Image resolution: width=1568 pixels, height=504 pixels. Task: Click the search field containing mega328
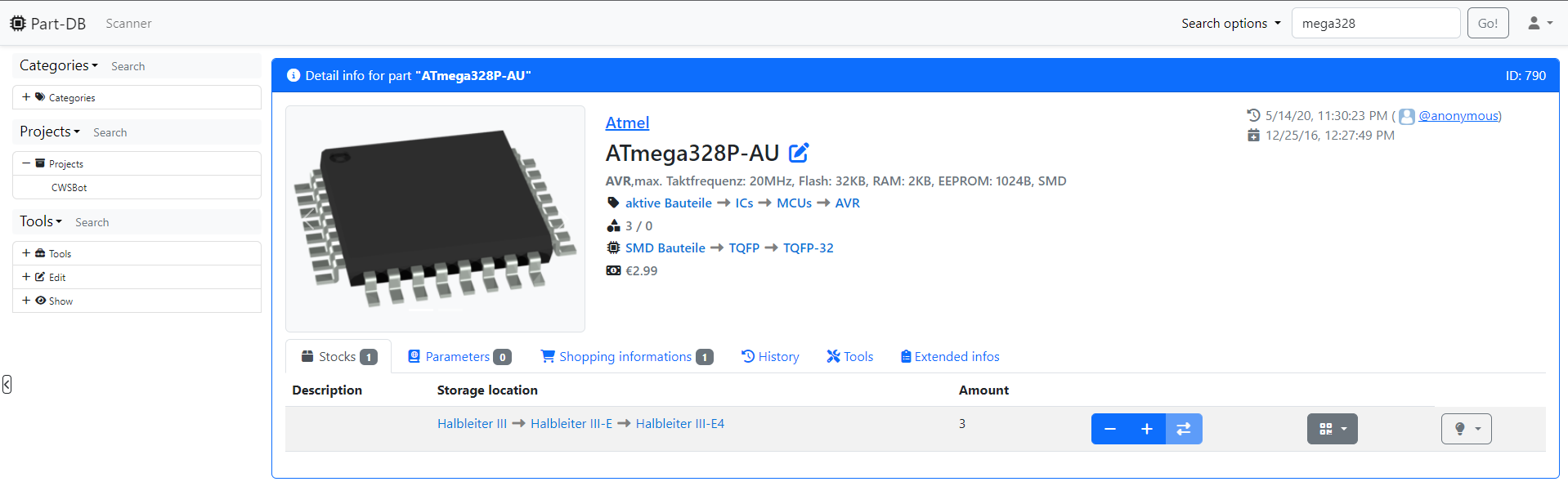tap(1375, 24)
